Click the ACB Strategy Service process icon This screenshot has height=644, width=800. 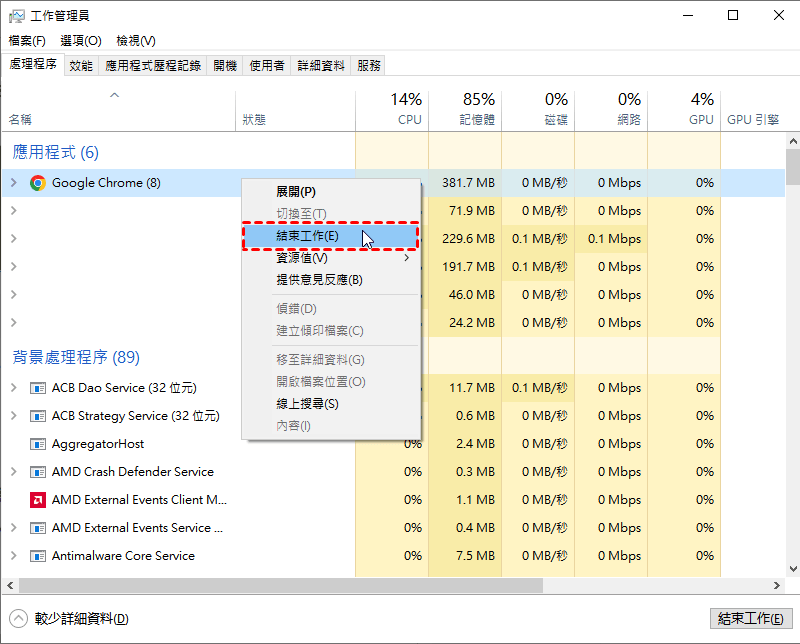[x=38, y=416]
